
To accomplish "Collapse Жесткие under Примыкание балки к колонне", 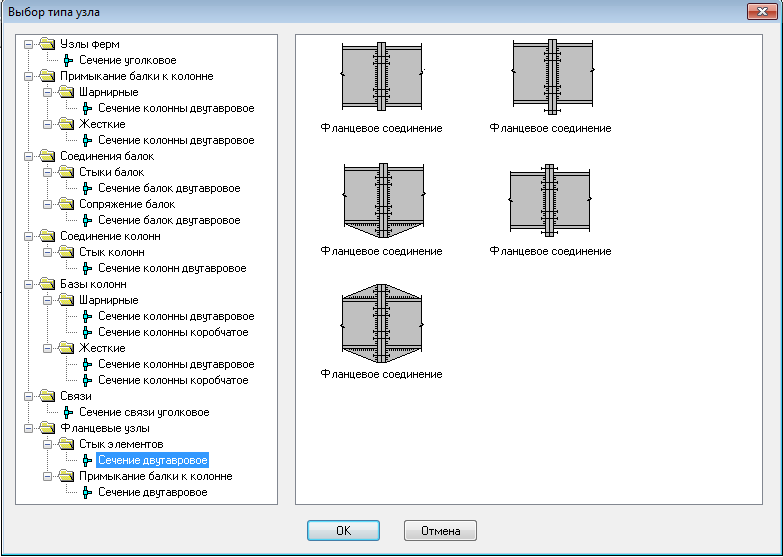I will pos(47,124).
